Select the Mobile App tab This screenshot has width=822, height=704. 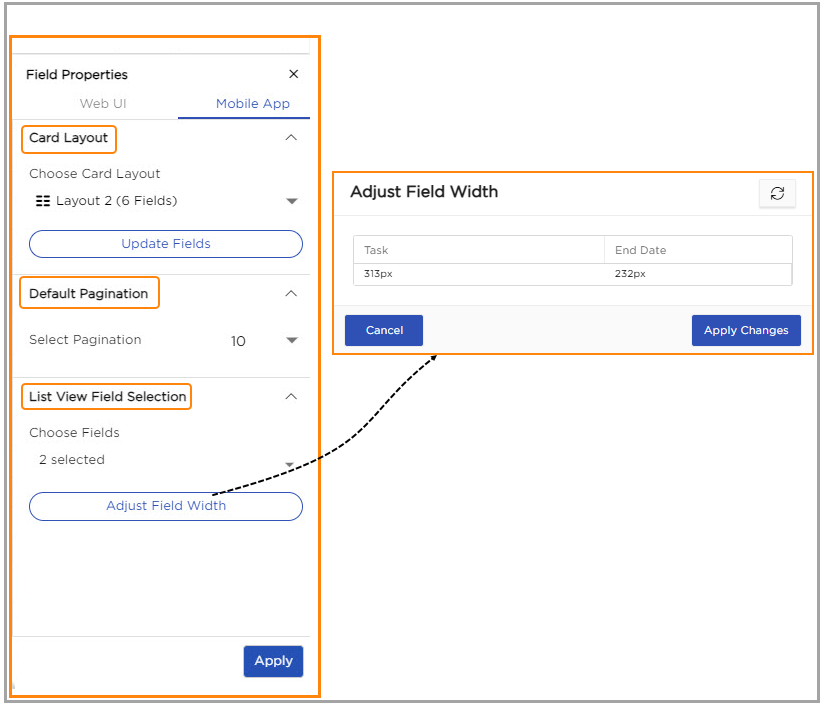coord(252,104)
